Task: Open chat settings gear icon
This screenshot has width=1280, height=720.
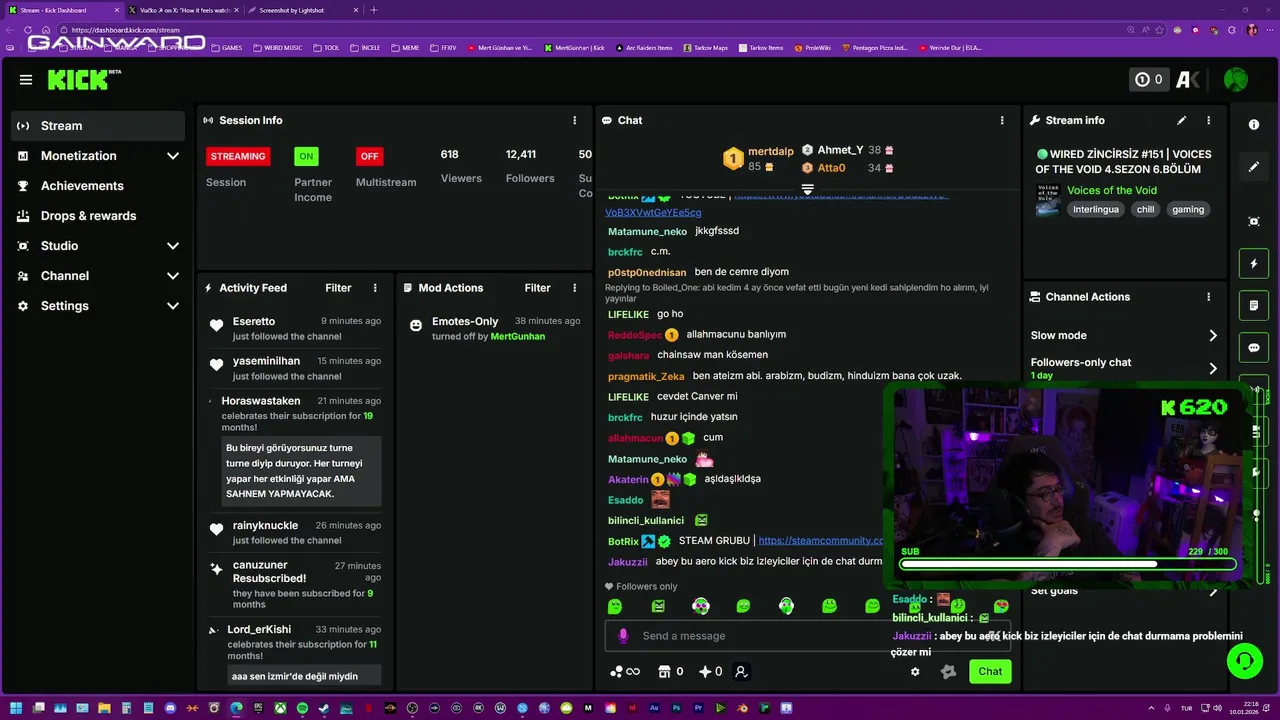Action: [x=915, y=672]
